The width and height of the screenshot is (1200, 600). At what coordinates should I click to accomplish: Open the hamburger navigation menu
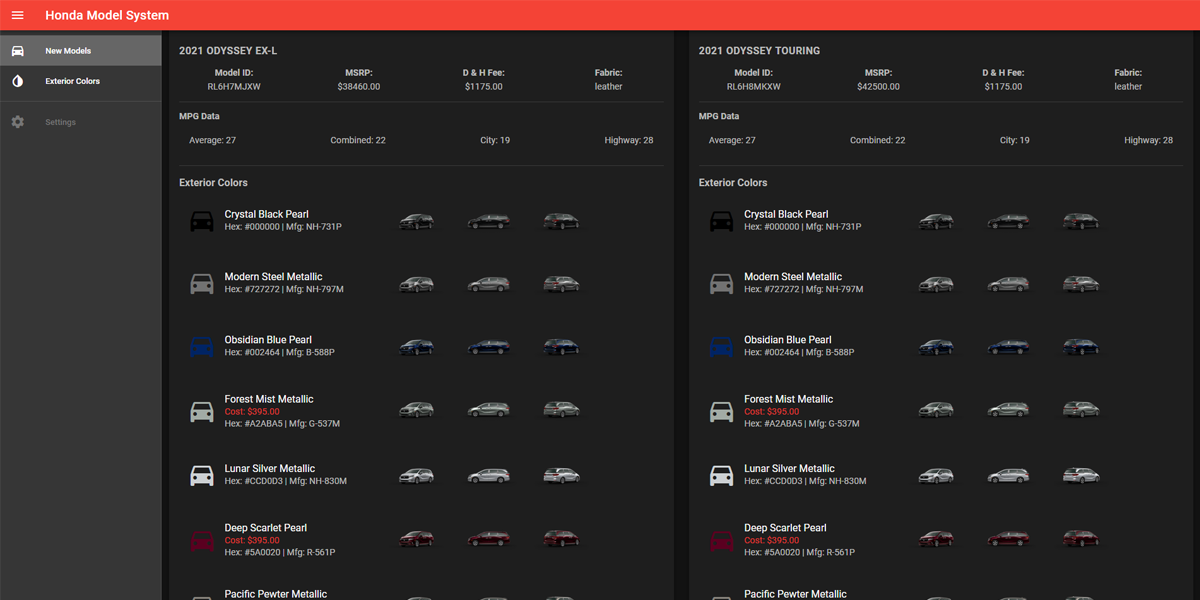(17, 15)
